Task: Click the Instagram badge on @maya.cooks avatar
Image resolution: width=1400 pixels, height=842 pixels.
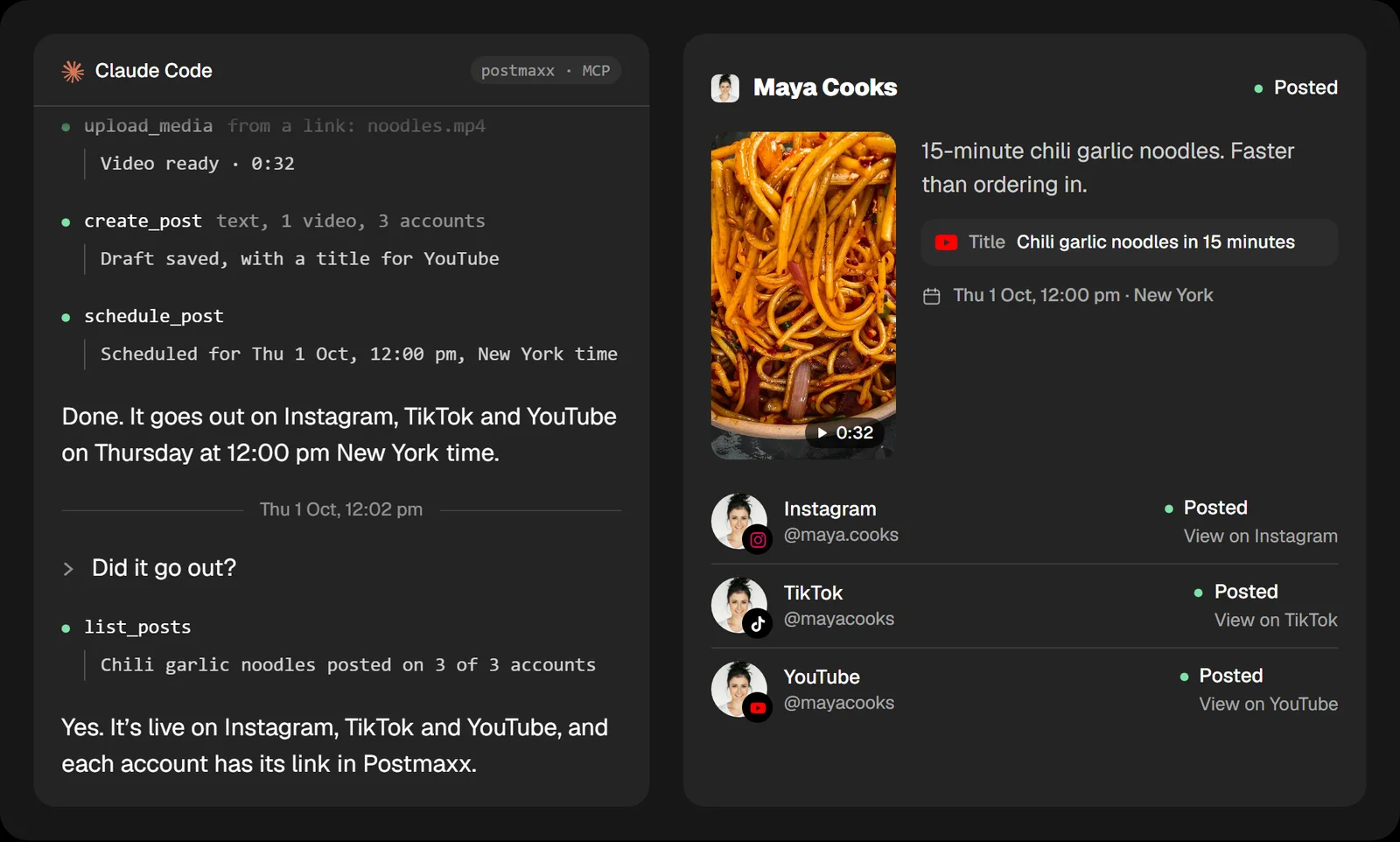Action: tap(758, 540)
